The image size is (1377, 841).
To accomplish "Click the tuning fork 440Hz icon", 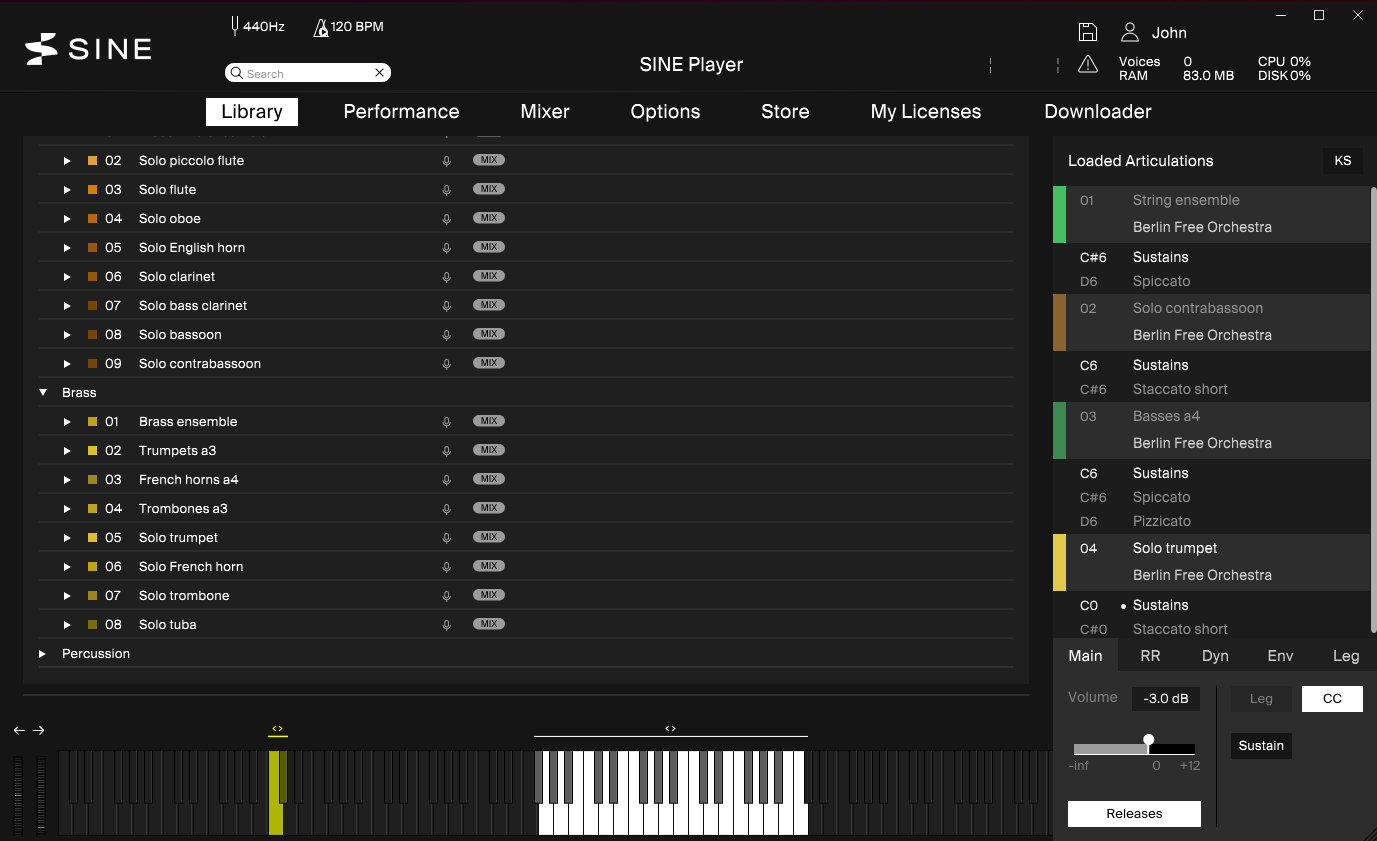I will [235, 26].
